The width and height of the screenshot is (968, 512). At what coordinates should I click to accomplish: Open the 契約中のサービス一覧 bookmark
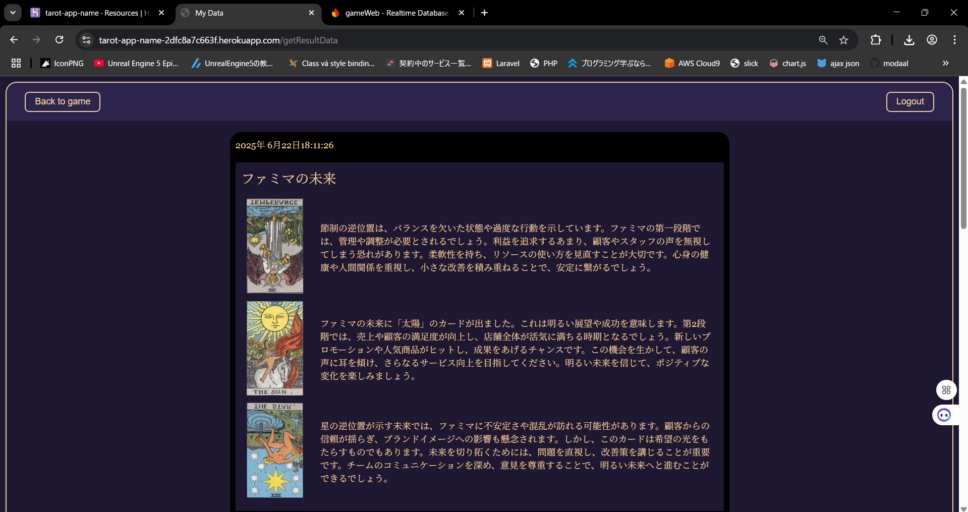click(428, 63)
